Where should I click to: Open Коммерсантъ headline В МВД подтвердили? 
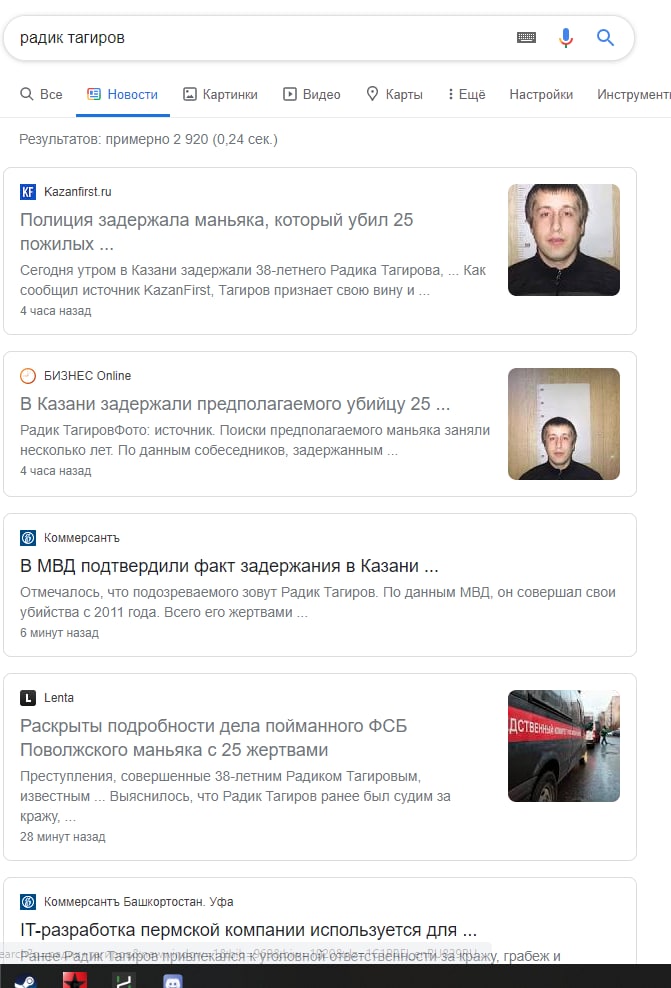pos(229,566)
